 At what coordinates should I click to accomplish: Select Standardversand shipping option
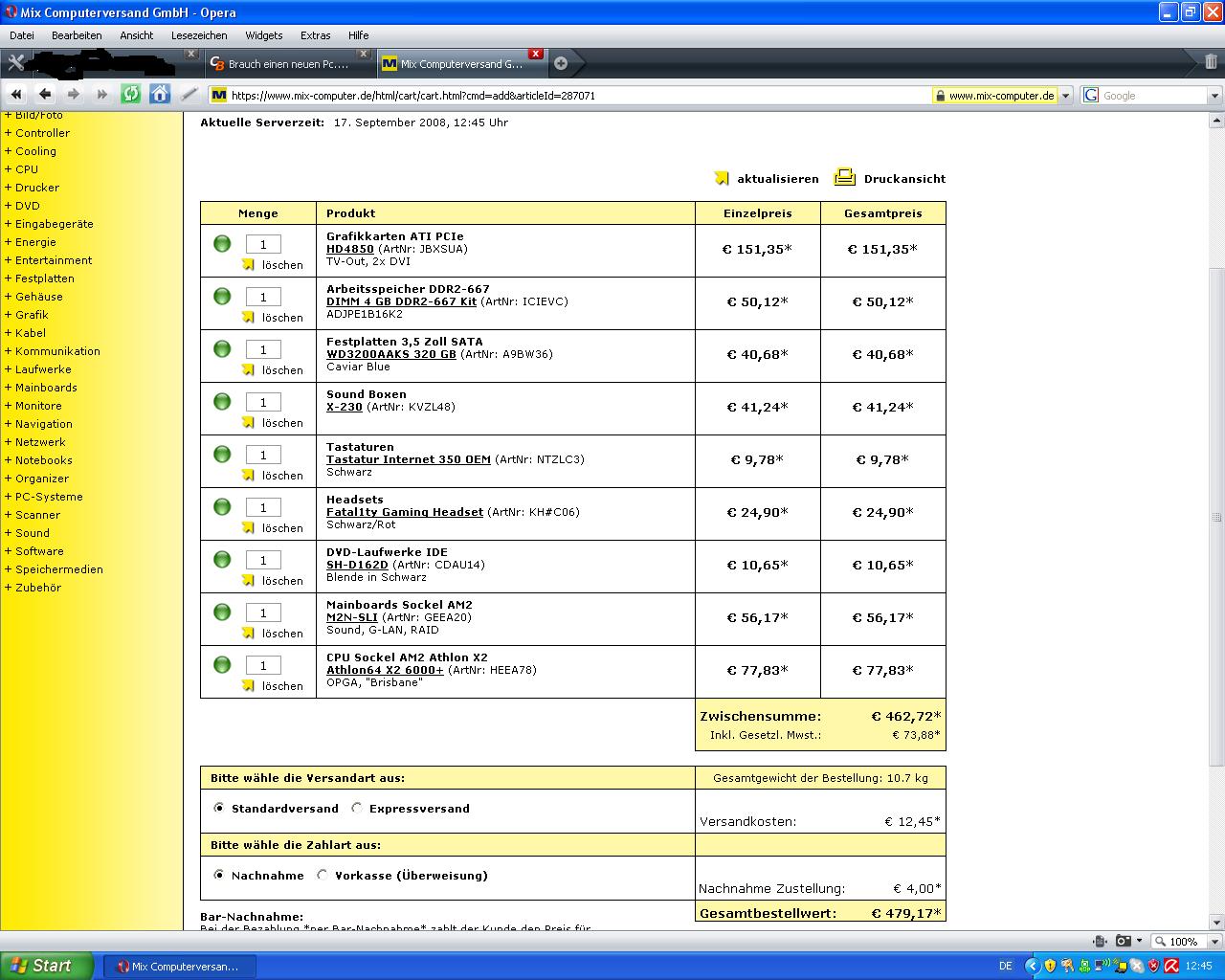219,808
